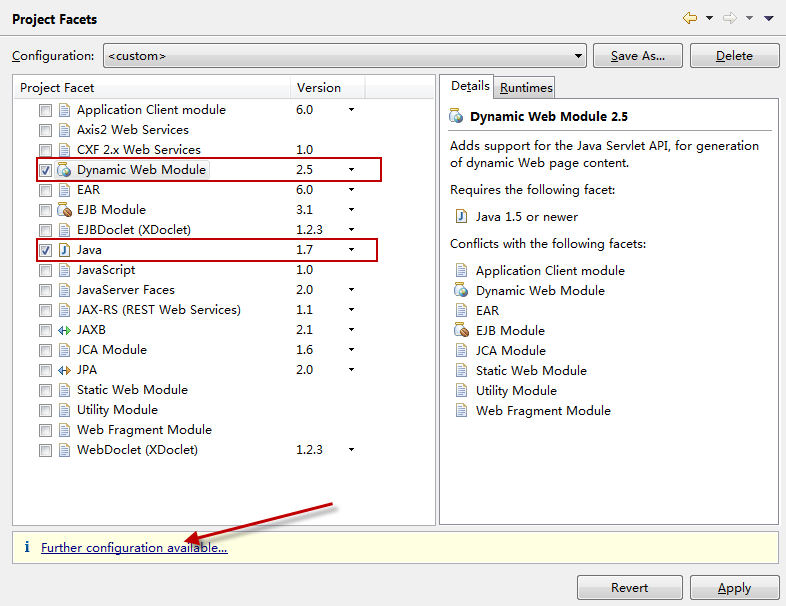Open version dropdown for Dynamic Web Module 2.5
Viewport: 786px width, 606px height.
[351, 170]
